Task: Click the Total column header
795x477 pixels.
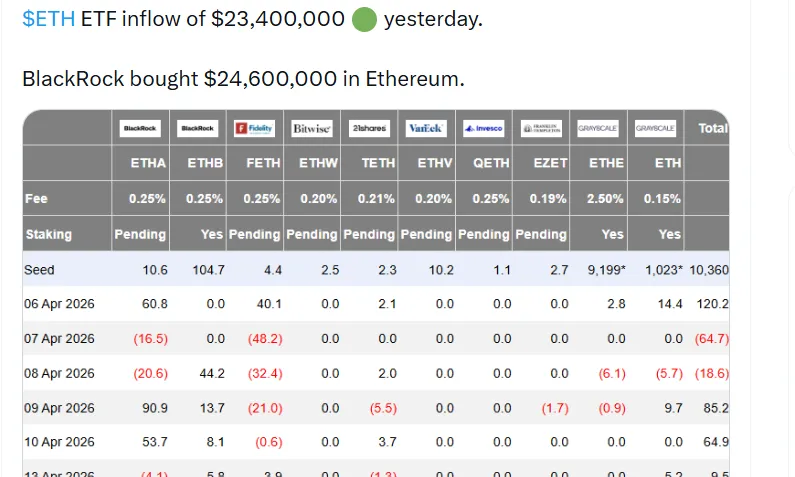Action: 713,128
